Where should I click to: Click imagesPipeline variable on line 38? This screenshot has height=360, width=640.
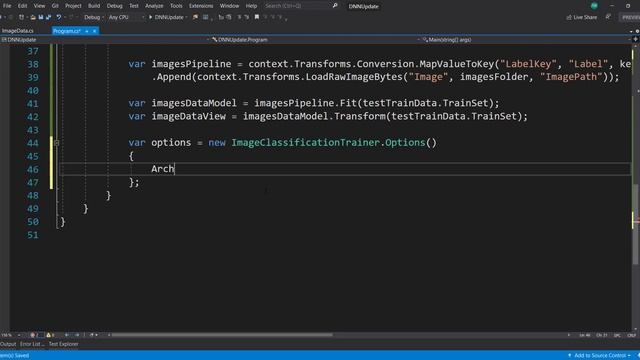(191, 64)
